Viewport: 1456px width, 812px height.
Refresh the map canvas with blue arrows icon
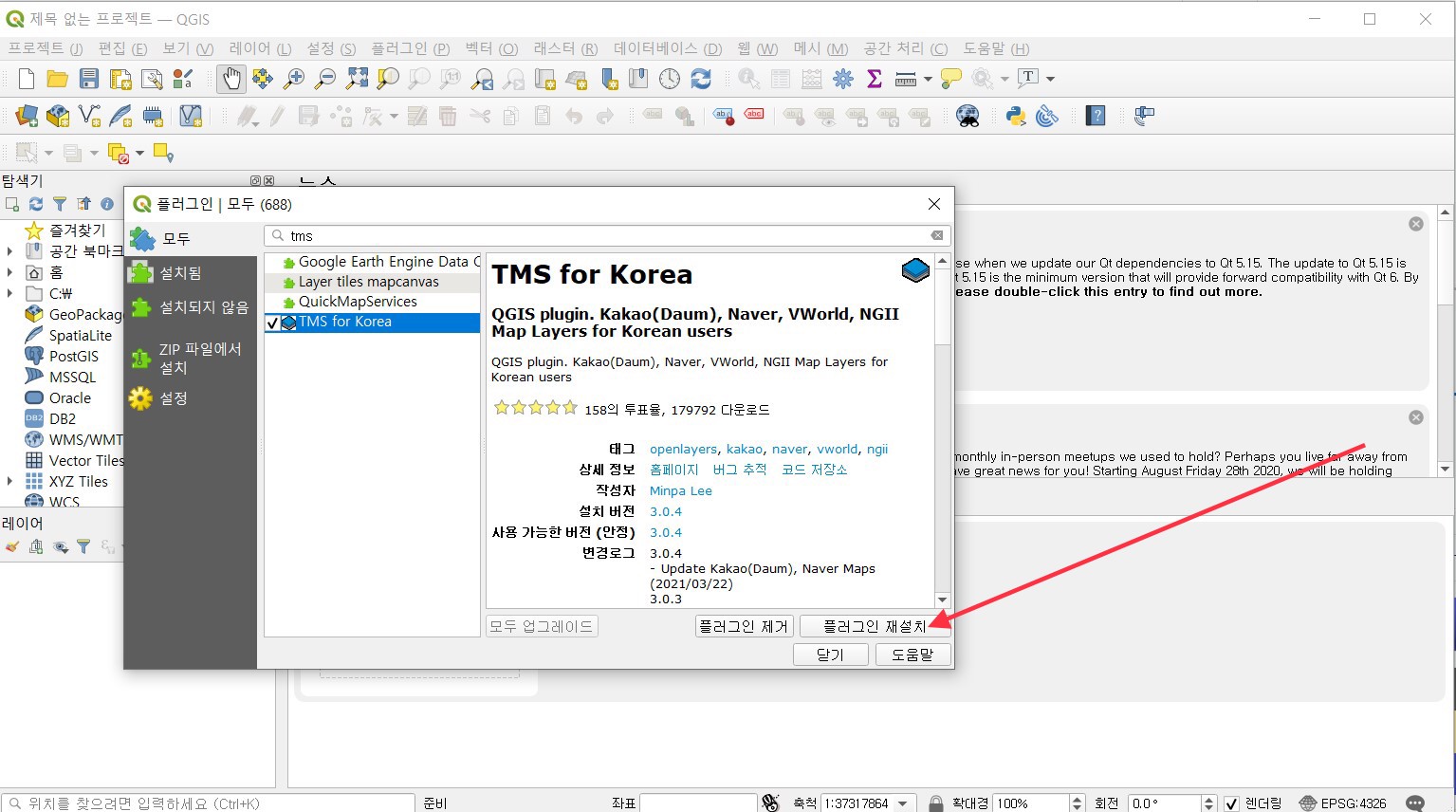click(701, 79)
